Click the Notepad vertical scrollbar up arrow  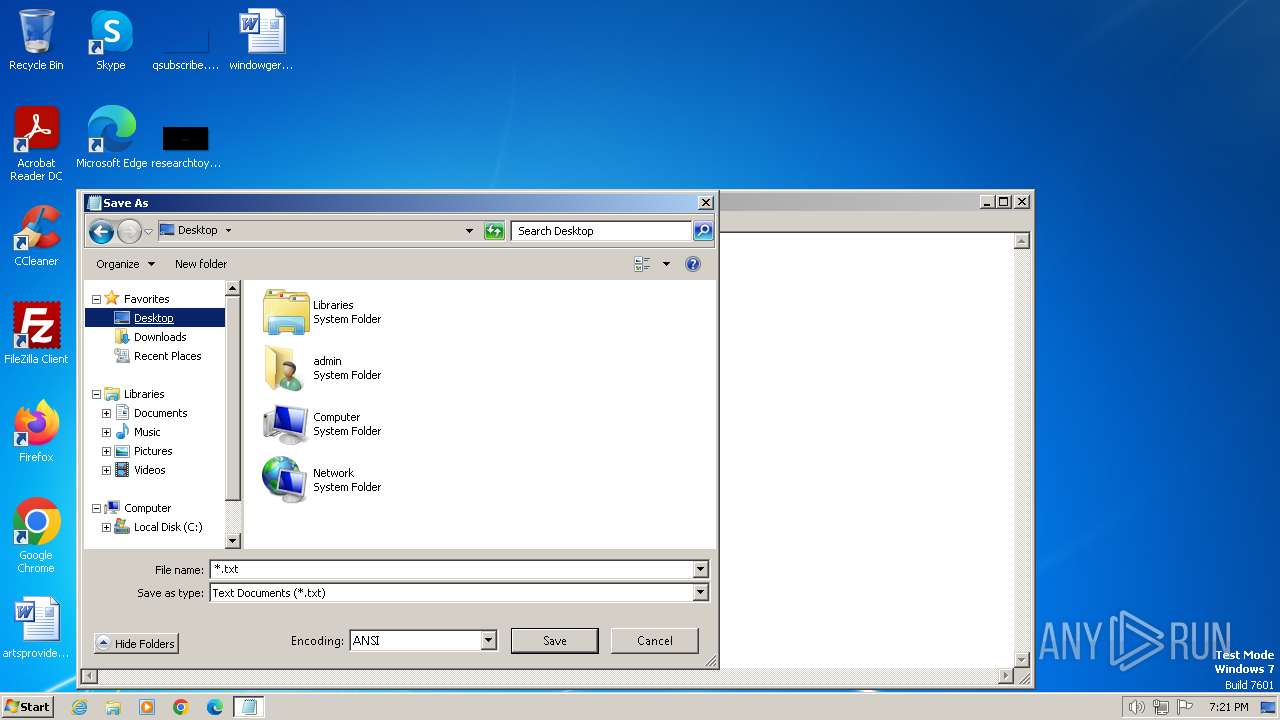(x=1022, y=241)
